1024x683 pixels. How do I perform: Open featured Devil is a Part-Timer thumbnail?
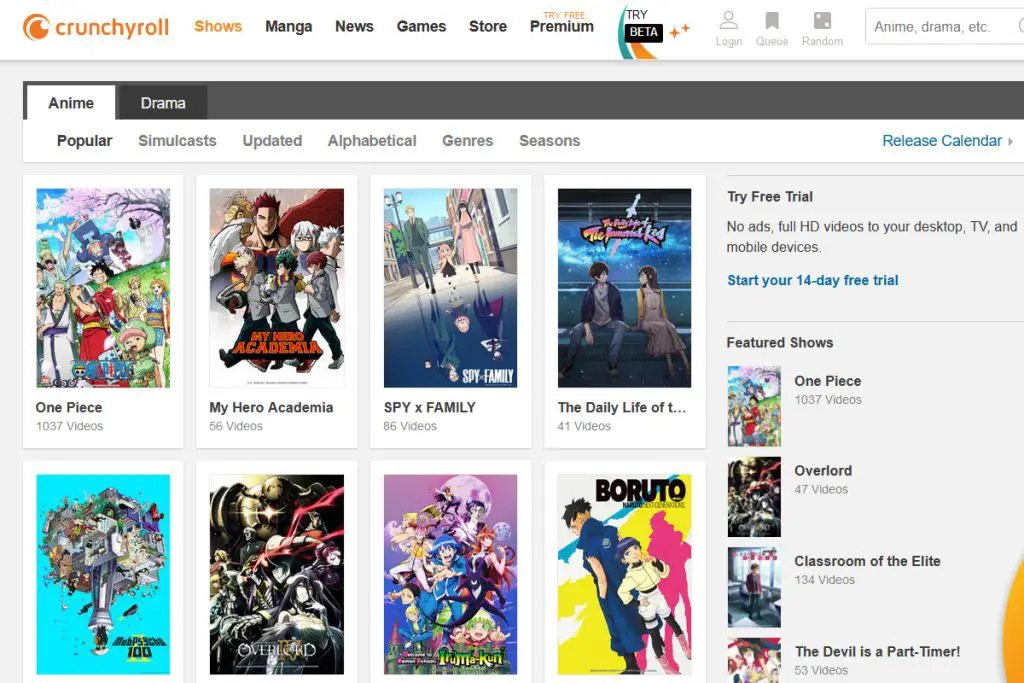point(754,660)
